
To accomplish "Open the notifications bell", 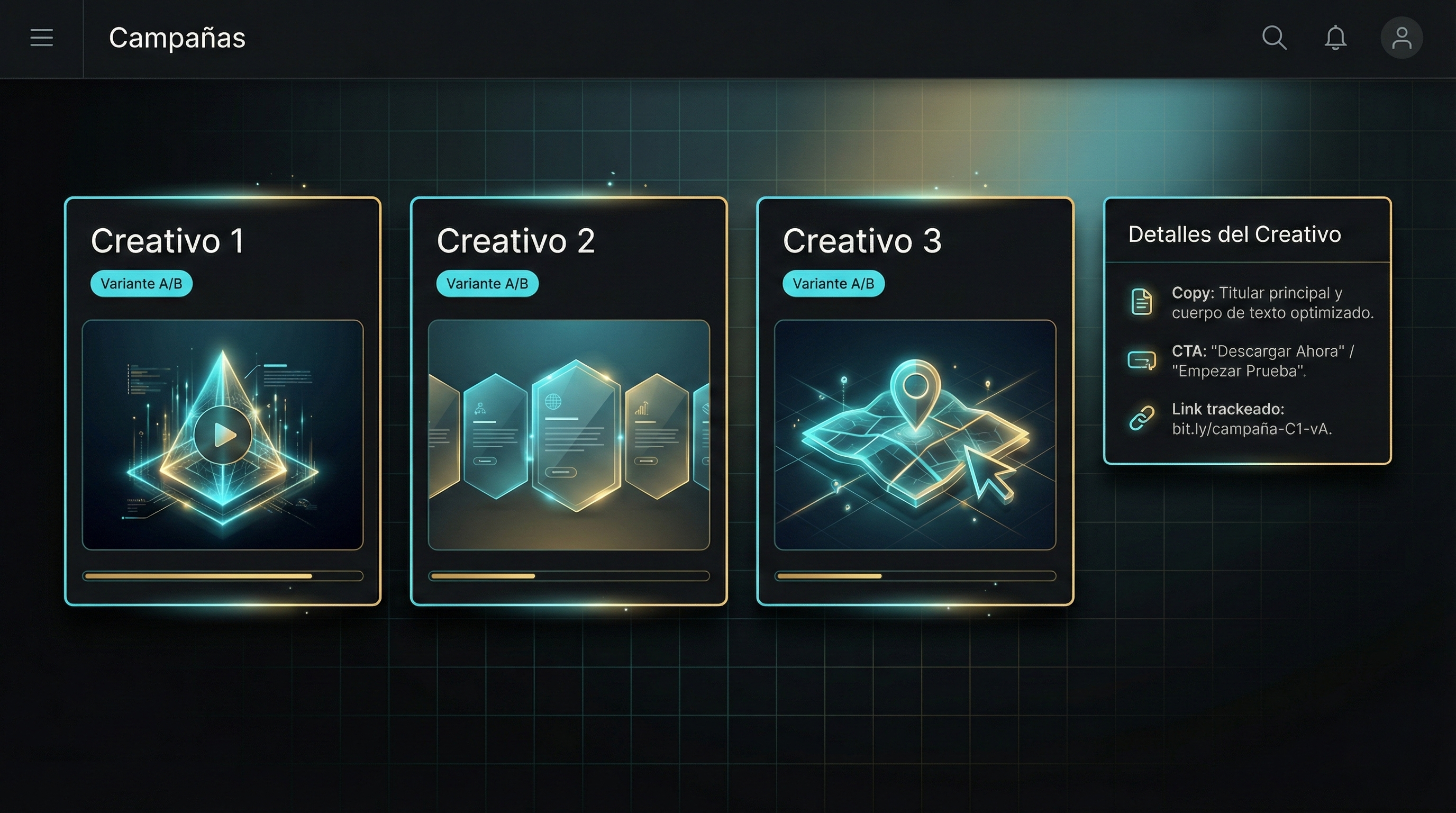I will coord(1335,38).
